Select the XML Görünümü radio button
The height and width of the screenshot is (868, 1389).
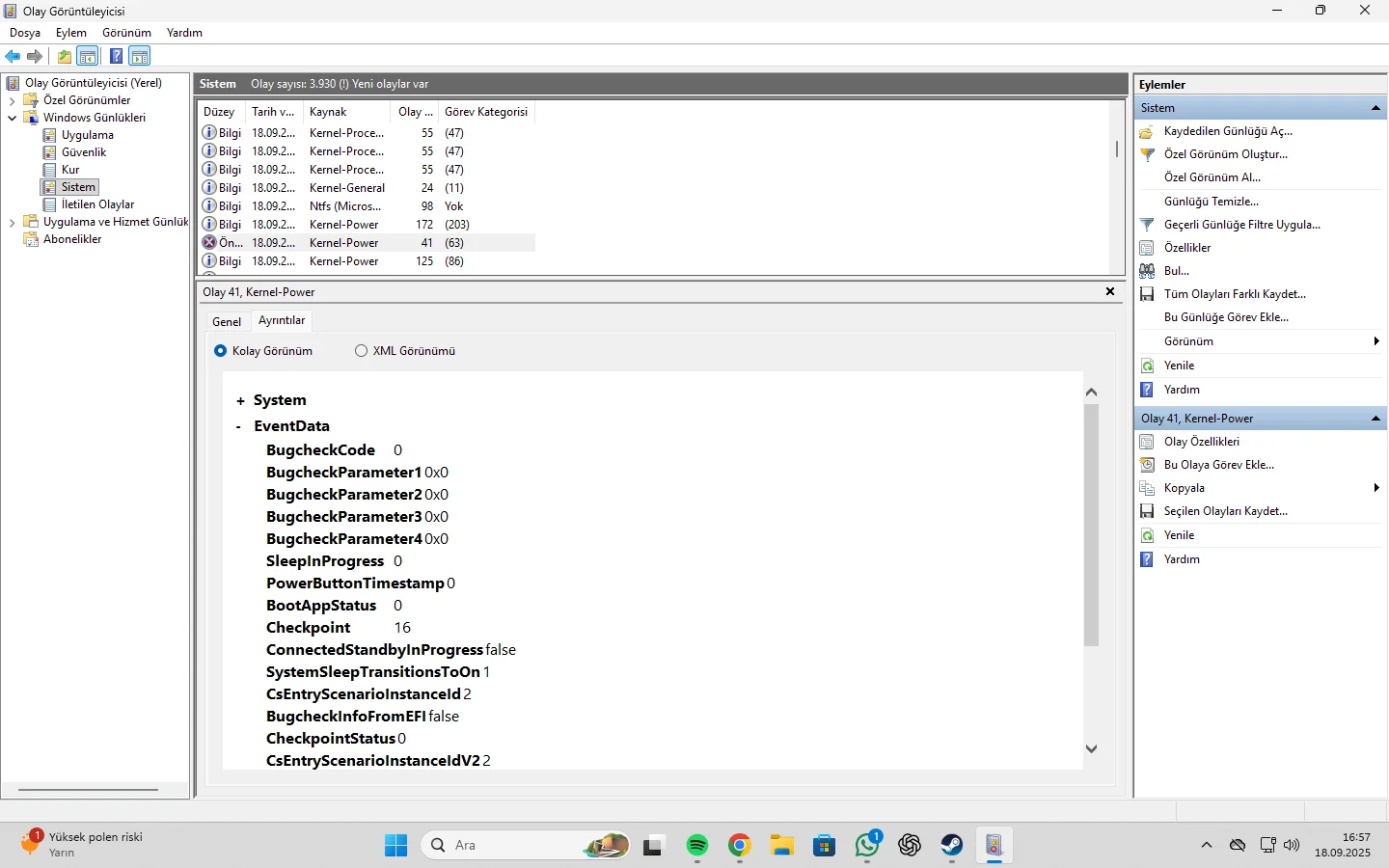tap(362, 351)
